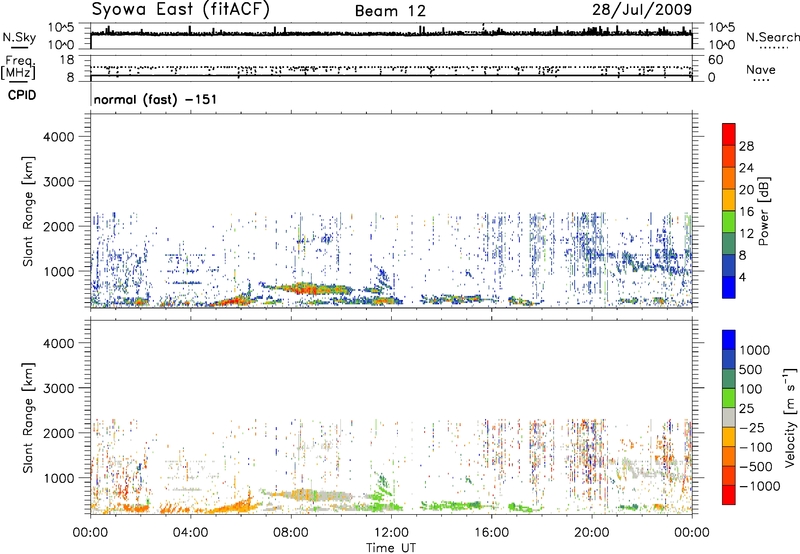Click power colorbar tick value 28

pos(746,146)
